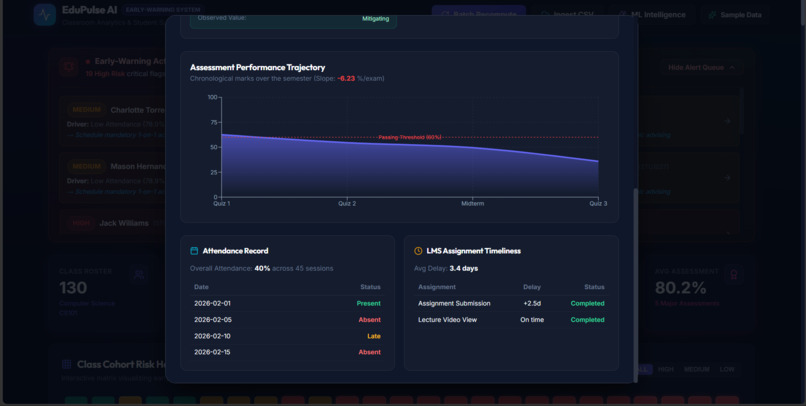
Task: Click the people icon on Class Roster card
Action: tap(138, 274)
